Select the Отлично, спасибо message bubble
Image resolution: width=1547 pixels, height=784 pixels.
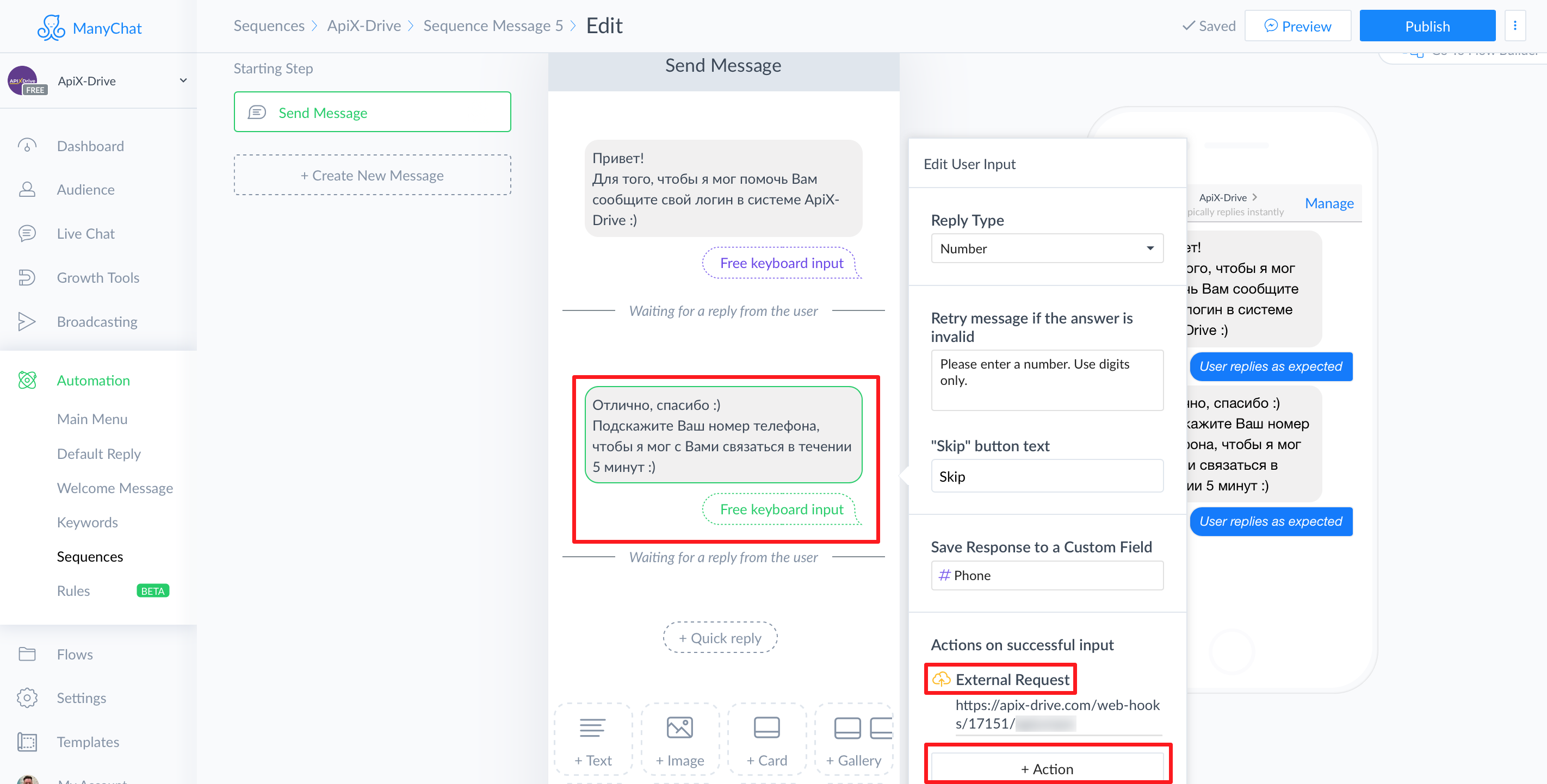(x=723, y=435)
